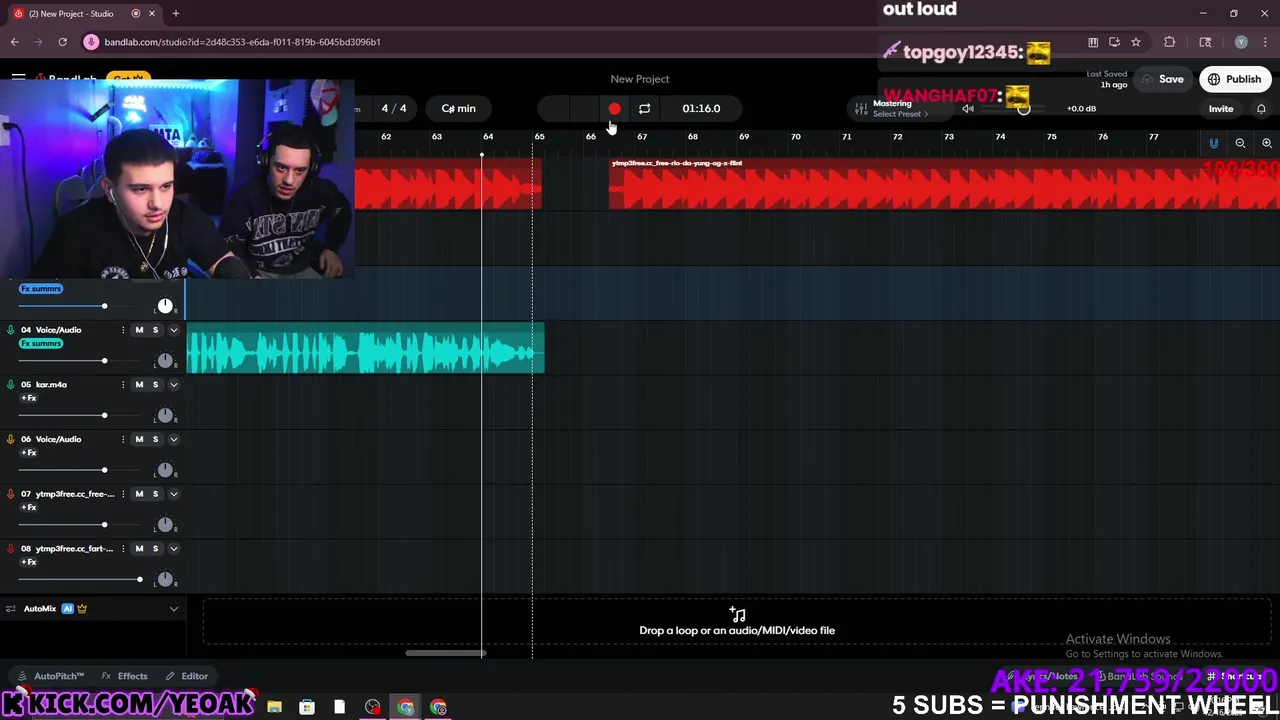Open a new browser tab with plus
This screenshot has height=720, width=1280.
[175, 14]
